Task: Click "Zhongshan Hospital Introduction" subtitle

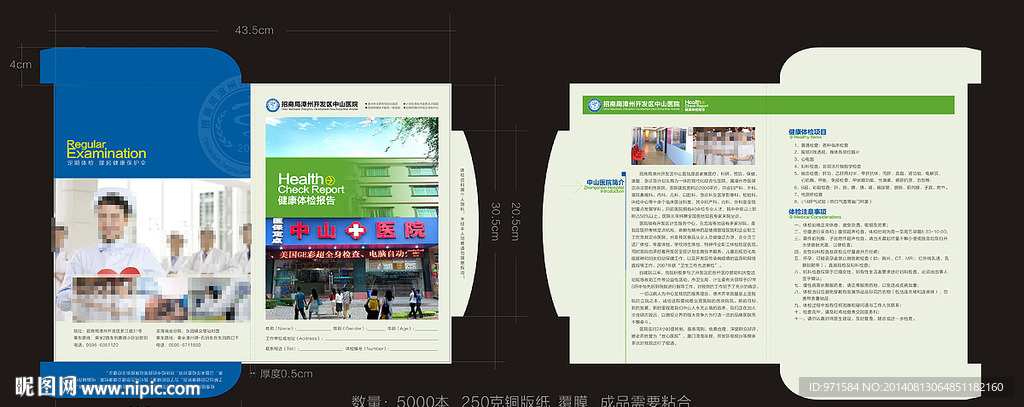Action: point(604,190)
